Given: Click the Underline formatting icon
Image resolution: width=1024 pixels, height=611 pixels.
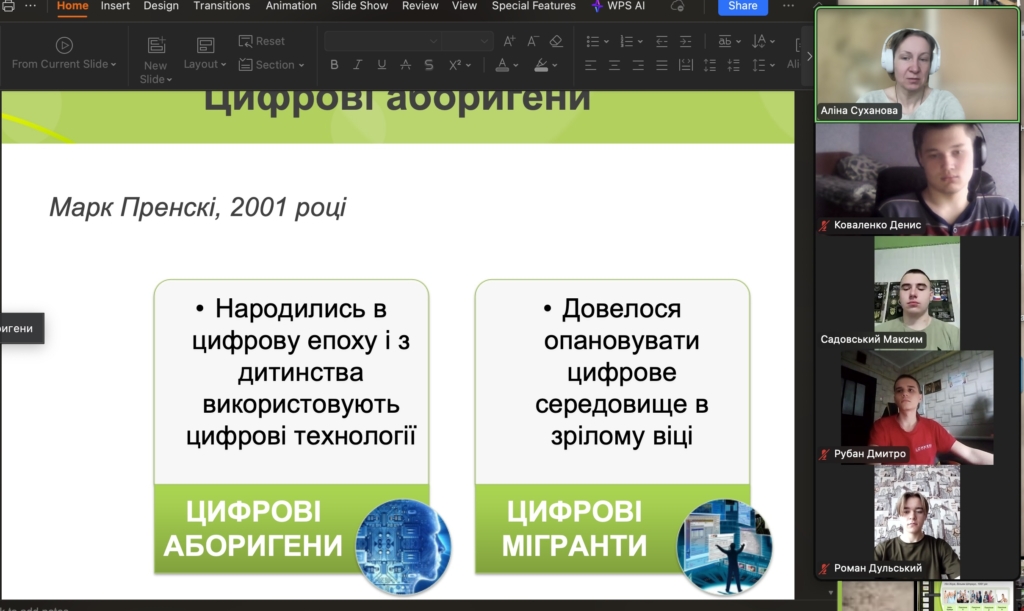Looking at the screenshot, I should coord(381,65).
